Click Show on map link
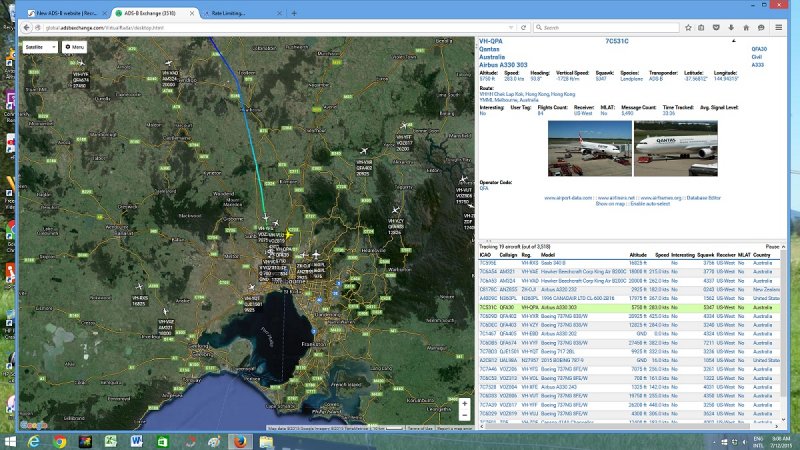The height and width of the screenshot is (450, 800). point(610,204)
